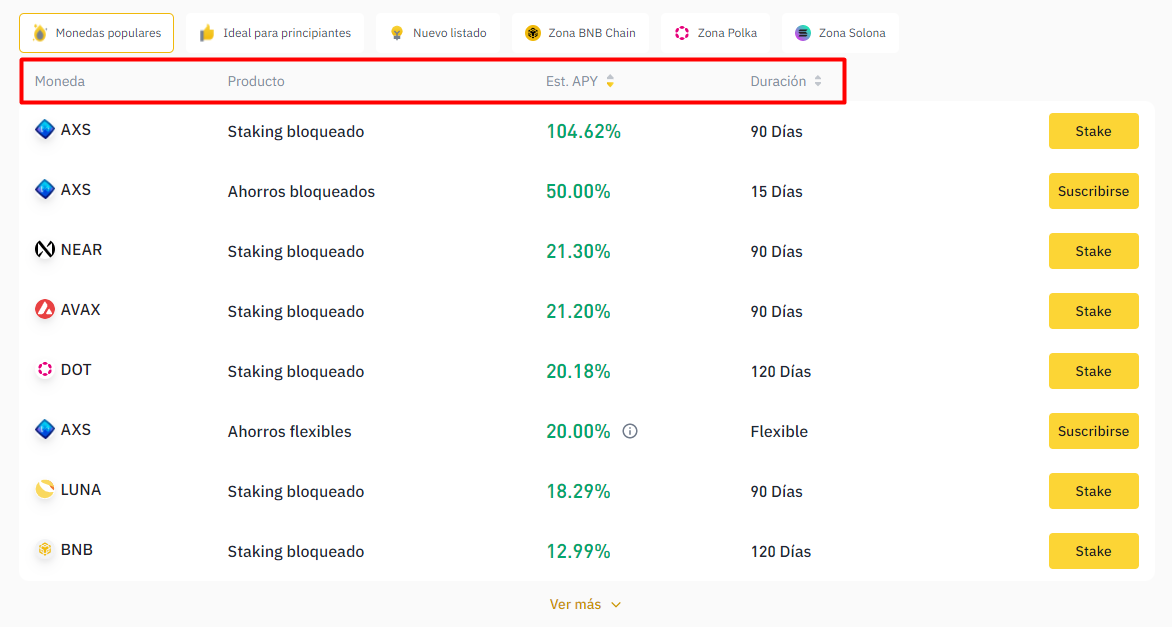
Task: Stake LUNA at 18.29%
Action: click(1094, 491)
